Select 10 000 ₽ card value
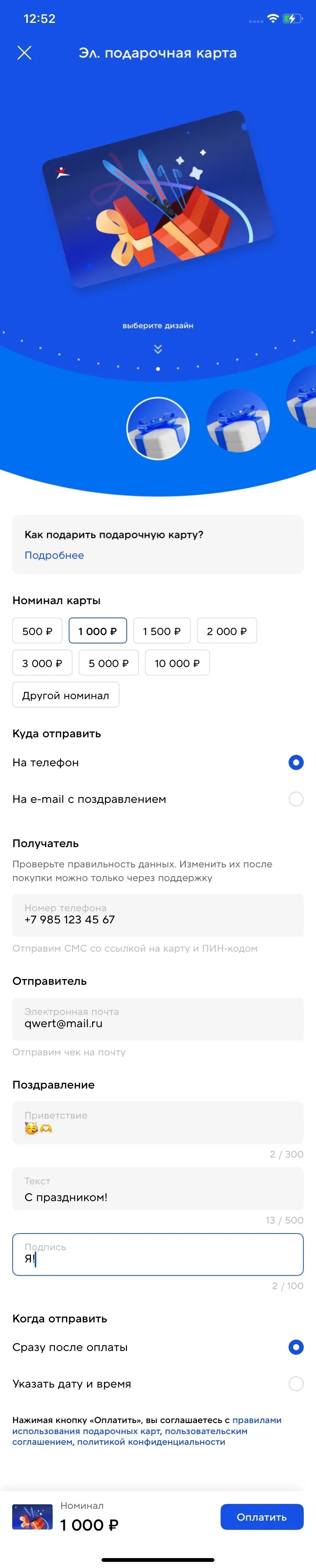This screenshot has width=316, height=1568. click(177, 663)
